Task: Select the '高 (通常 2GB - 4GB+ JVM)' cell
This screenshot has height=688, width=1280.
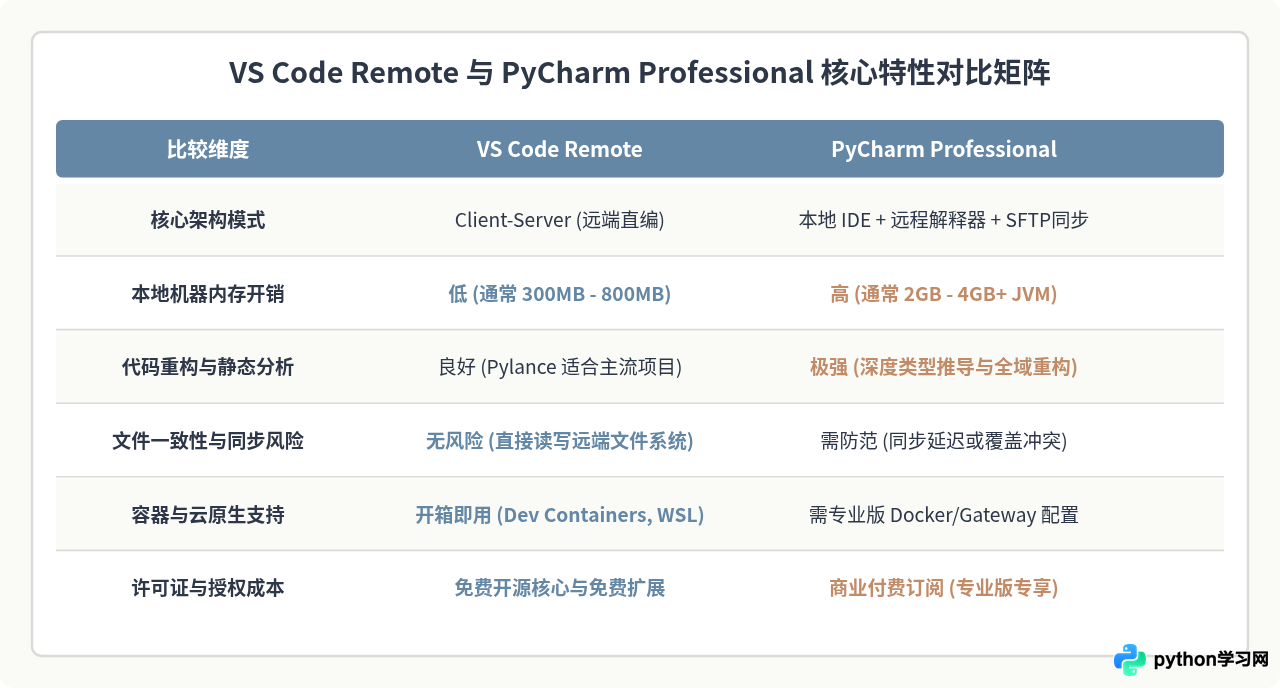Action: click(x=944, y=294)
